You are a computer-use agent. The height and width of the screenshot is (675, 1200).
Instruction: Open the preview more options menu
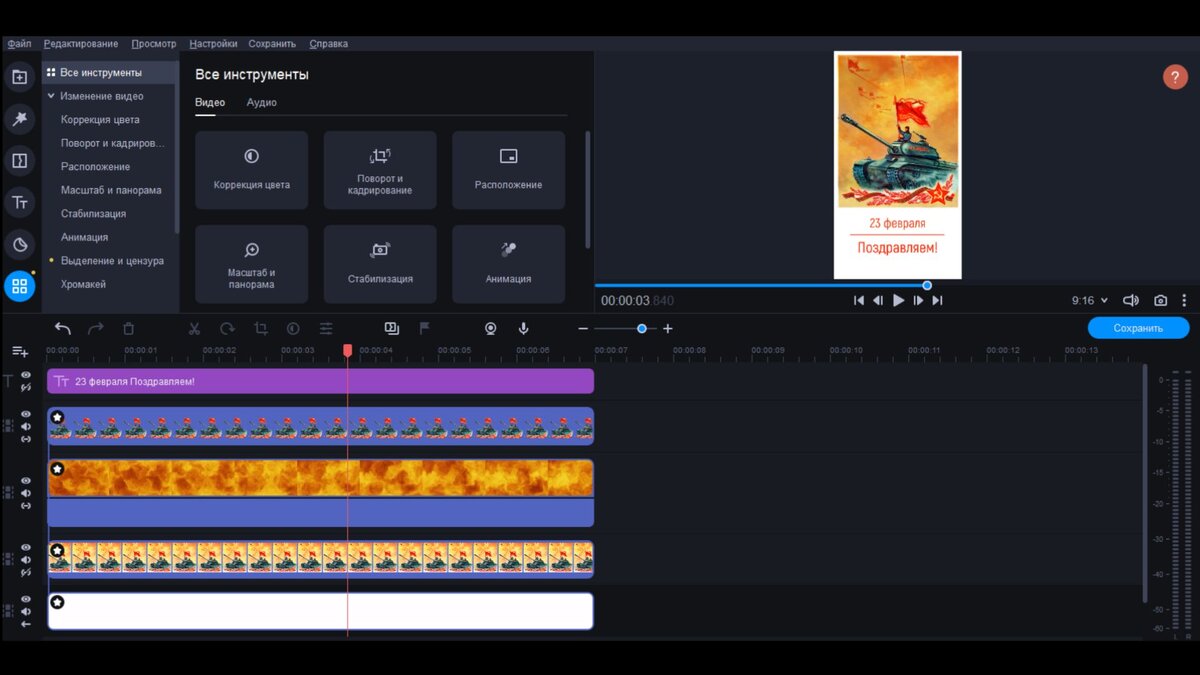[1185, 300]
